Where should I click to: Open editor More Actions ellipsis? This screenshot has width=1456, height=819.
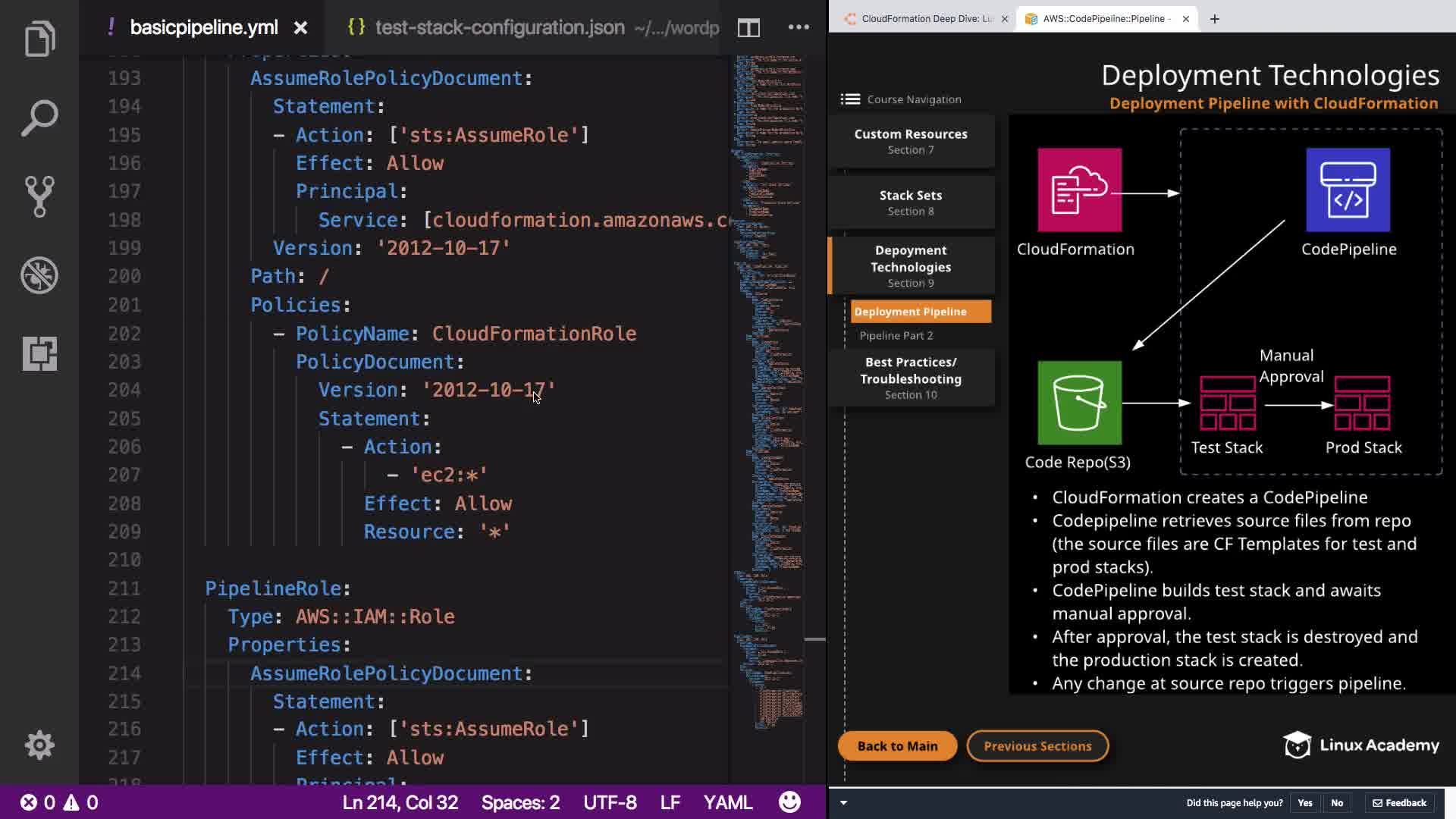(799, 27)
